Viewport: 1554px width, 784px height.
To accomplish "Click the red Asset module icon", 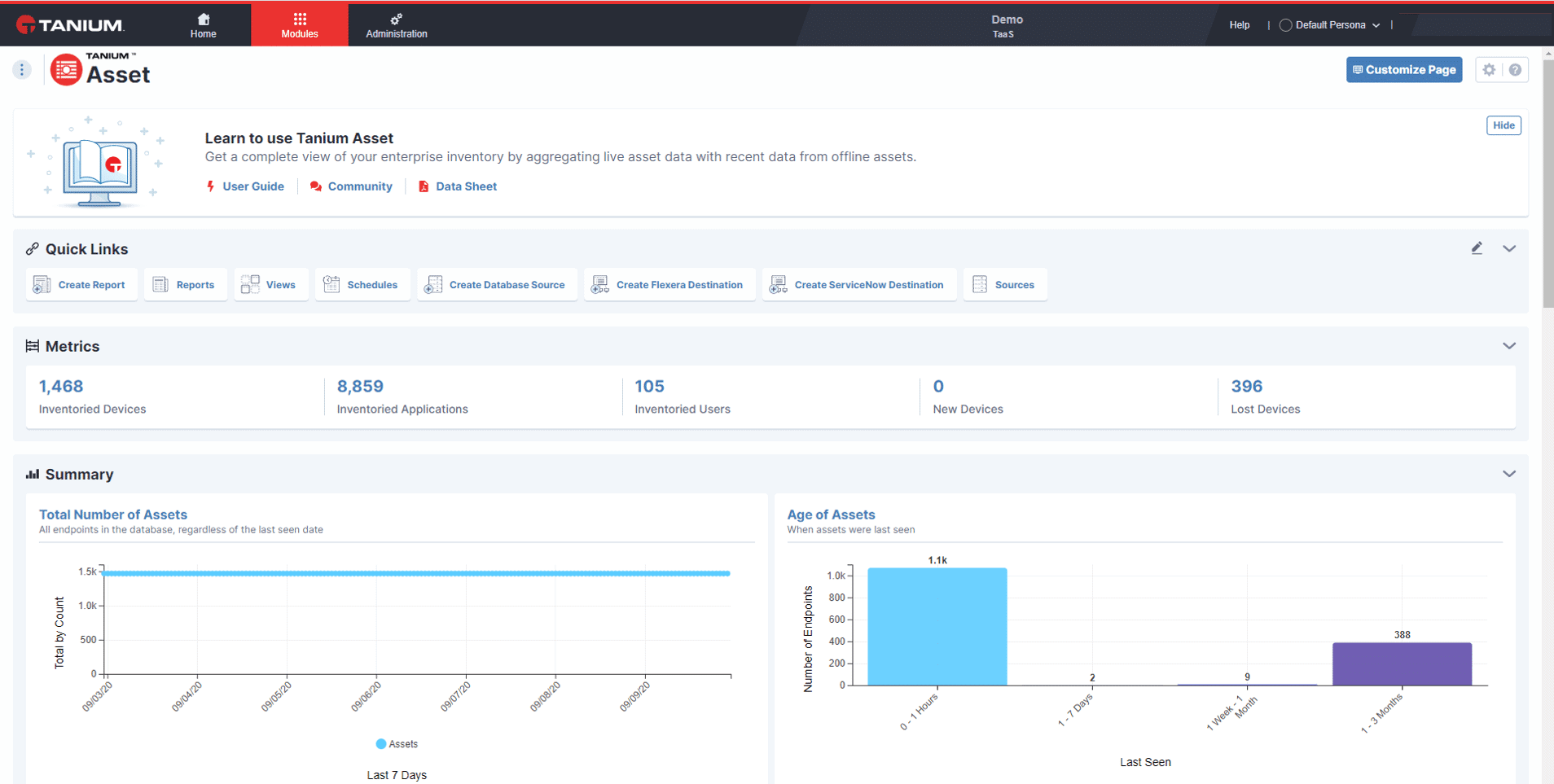I will [66, 70].
